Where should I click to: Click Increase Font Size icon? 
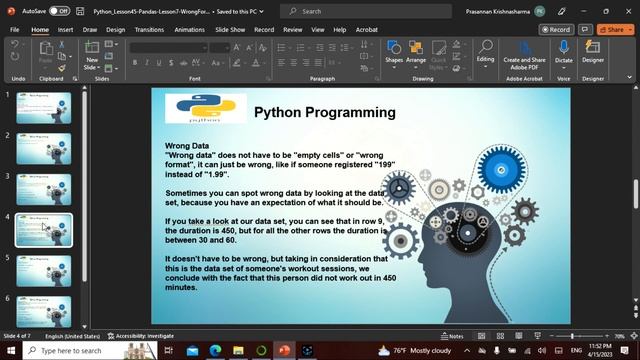pos(237,48)
